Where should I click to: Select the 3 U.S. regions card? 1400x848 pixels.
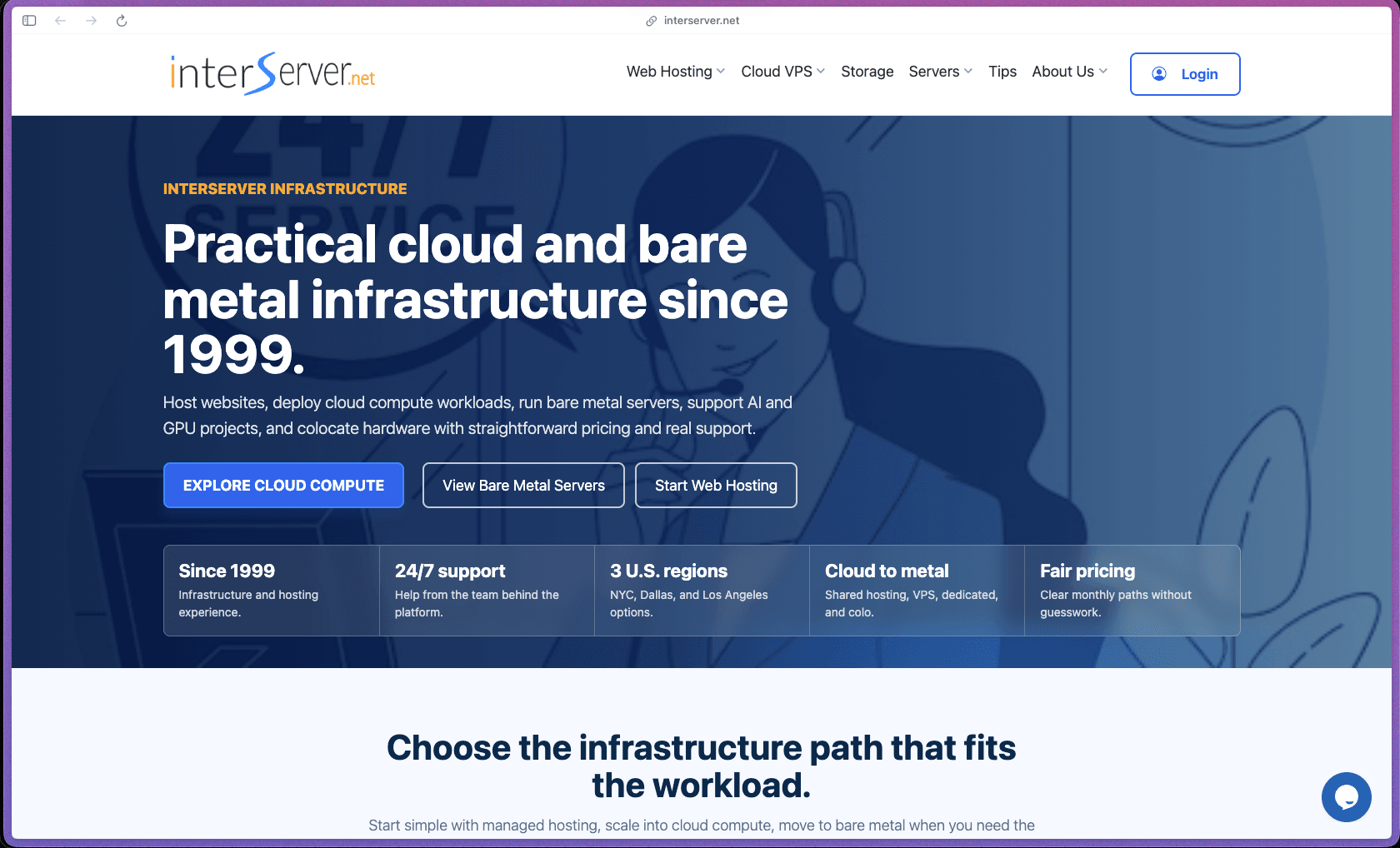tap(702, 591)
